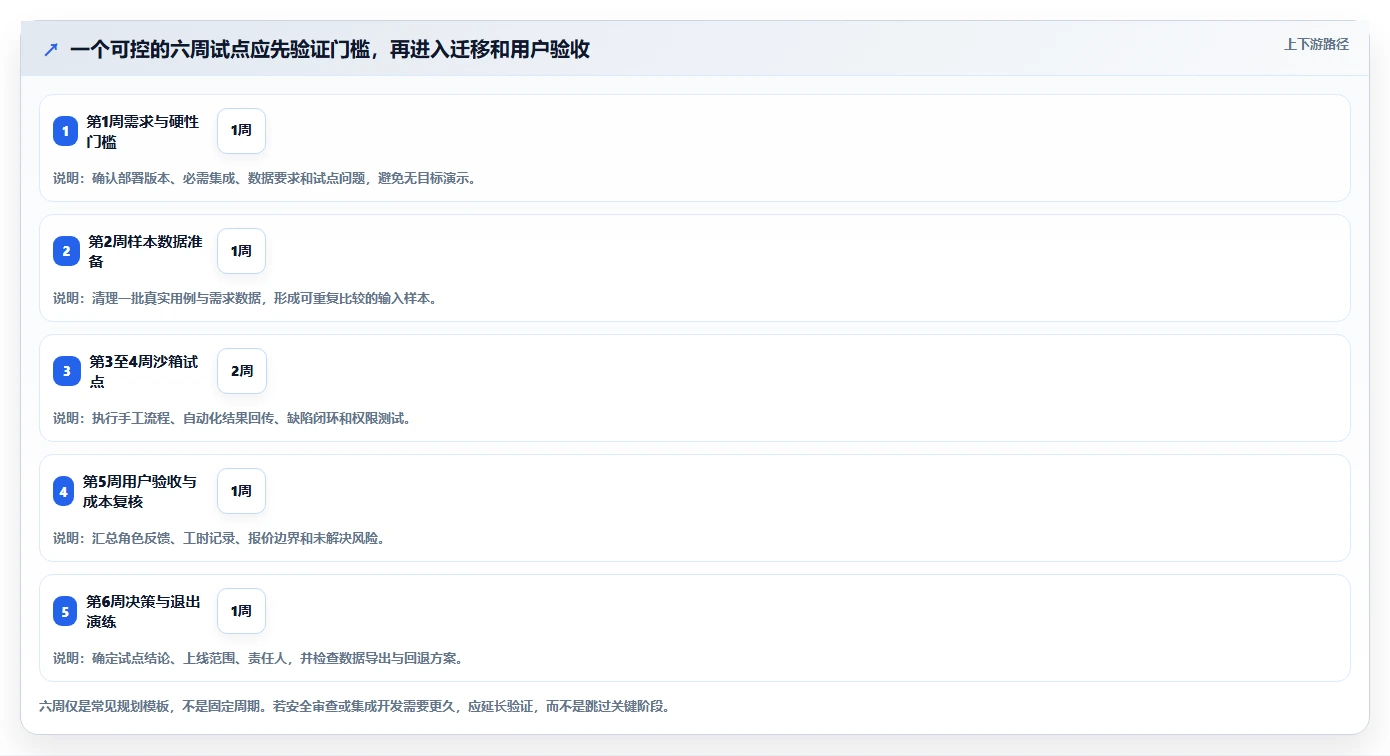
Task: Click the 1周 badge for 第2周样本数据准备
Action: (241, 251)
